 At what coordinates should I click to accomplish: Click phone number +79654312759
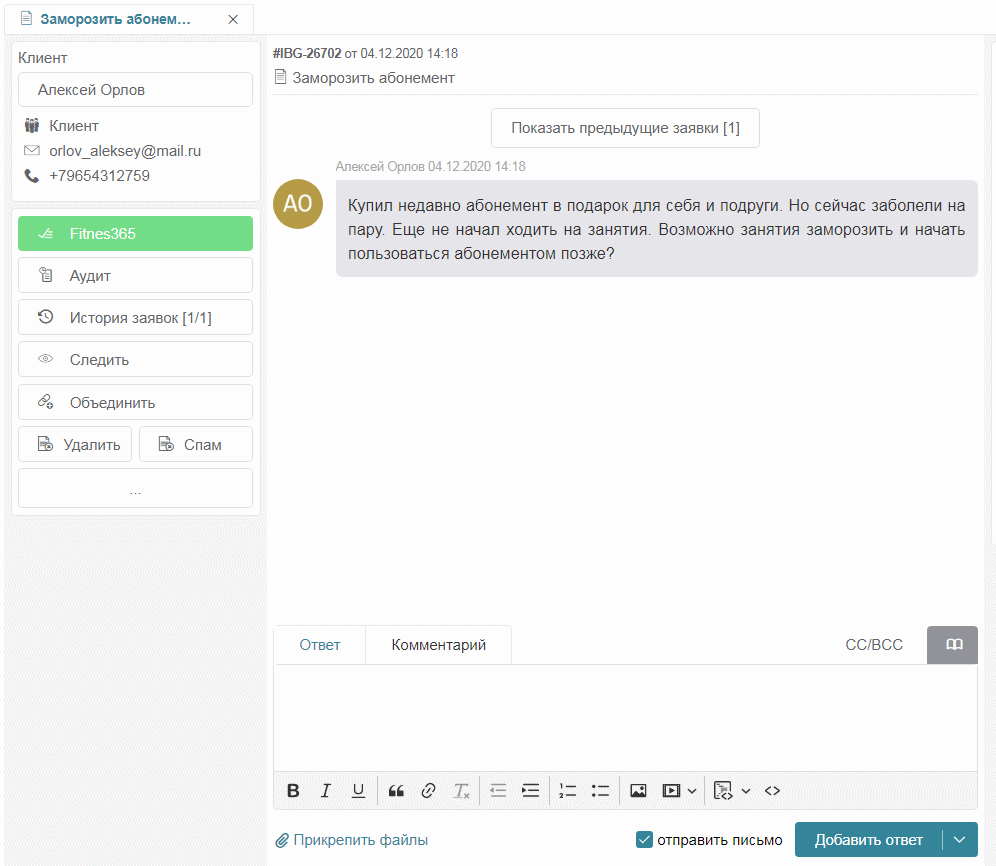pyautogui.click(x=99, y=175)
